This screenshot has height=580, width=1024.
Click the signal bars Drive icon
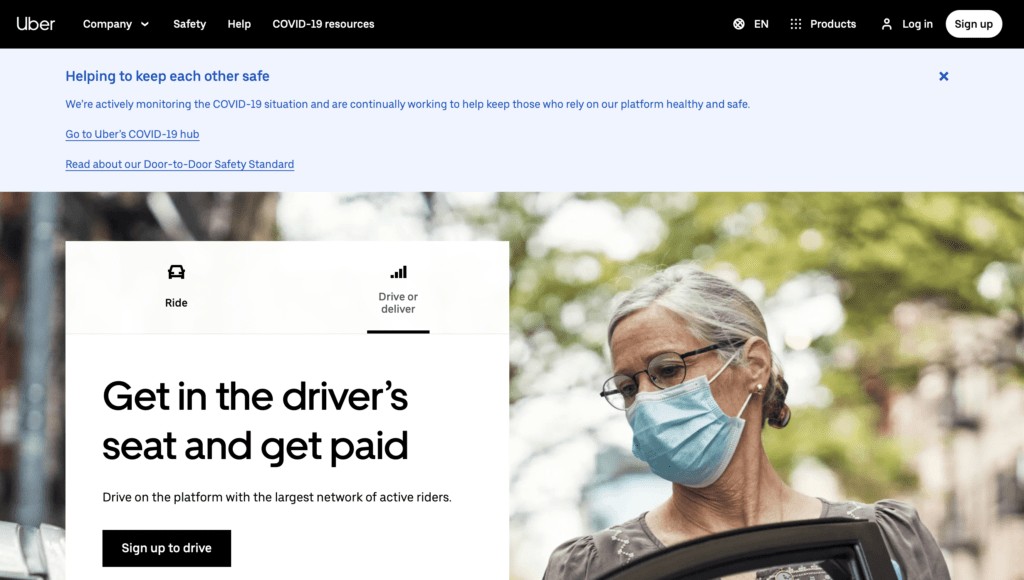(x=398, y=272)
